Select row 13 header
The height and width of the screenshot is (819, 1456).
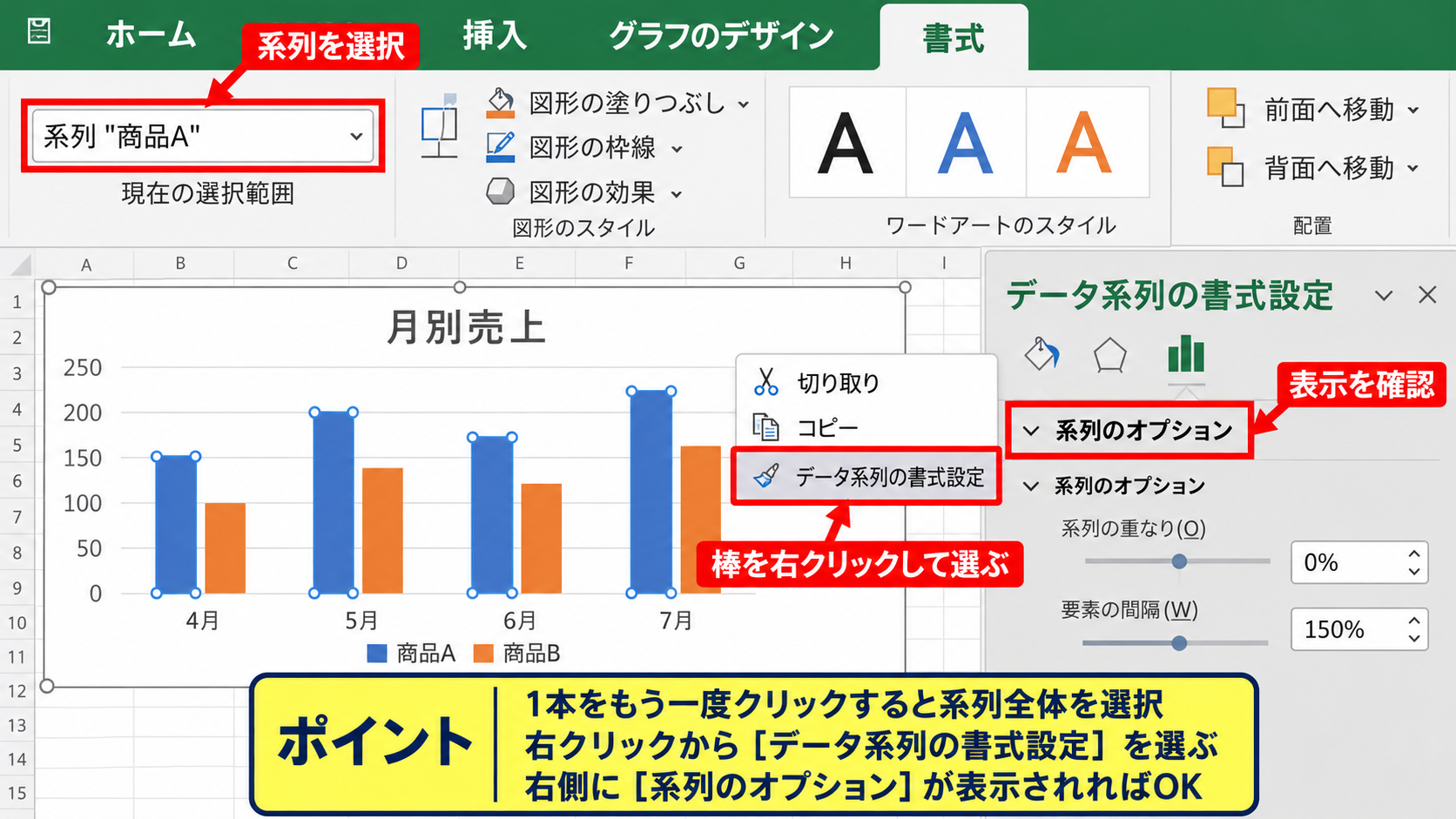click(17, 725)
